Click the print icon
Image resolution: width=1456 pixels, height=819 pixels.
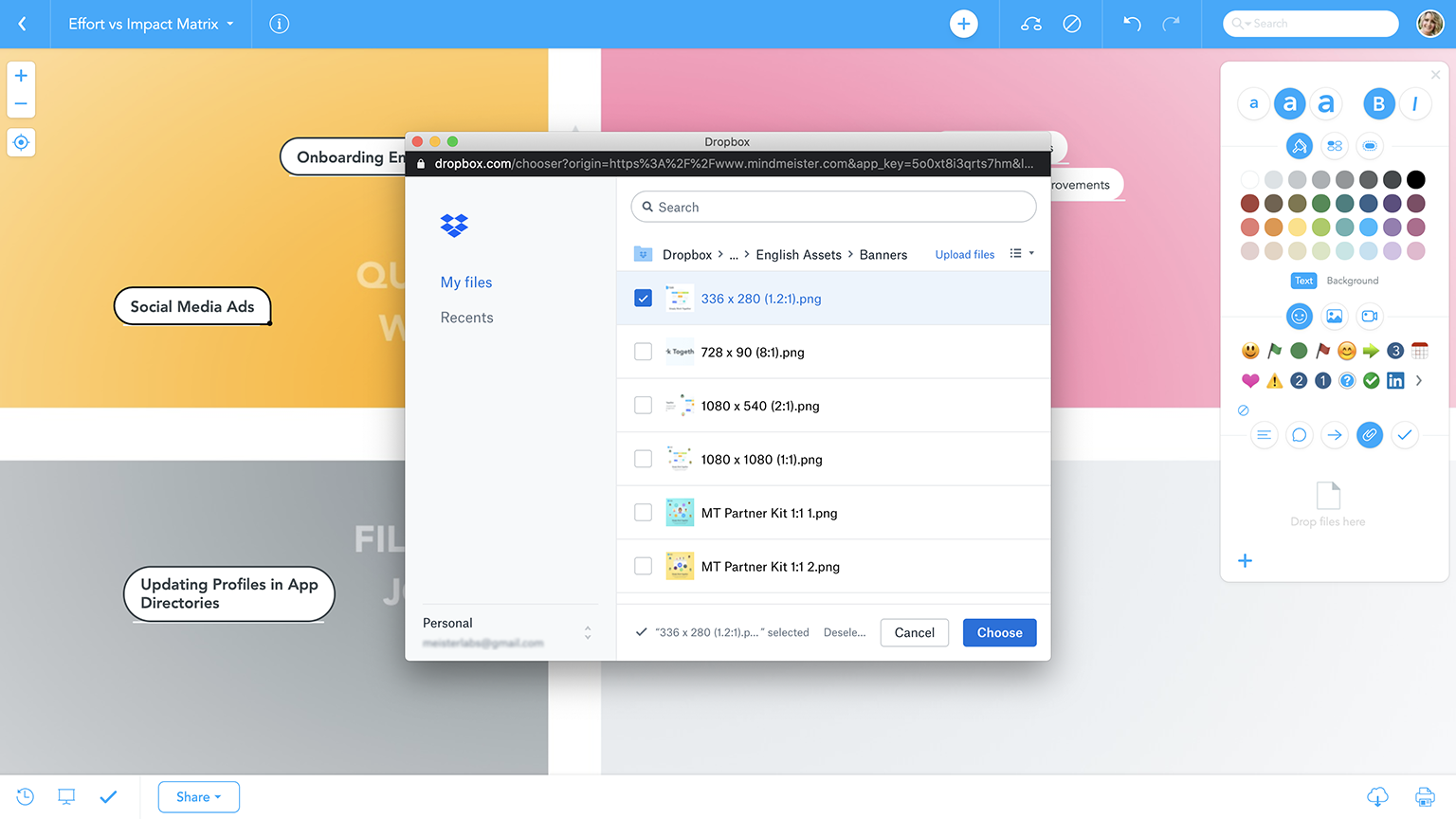[x=1424, y=797]
